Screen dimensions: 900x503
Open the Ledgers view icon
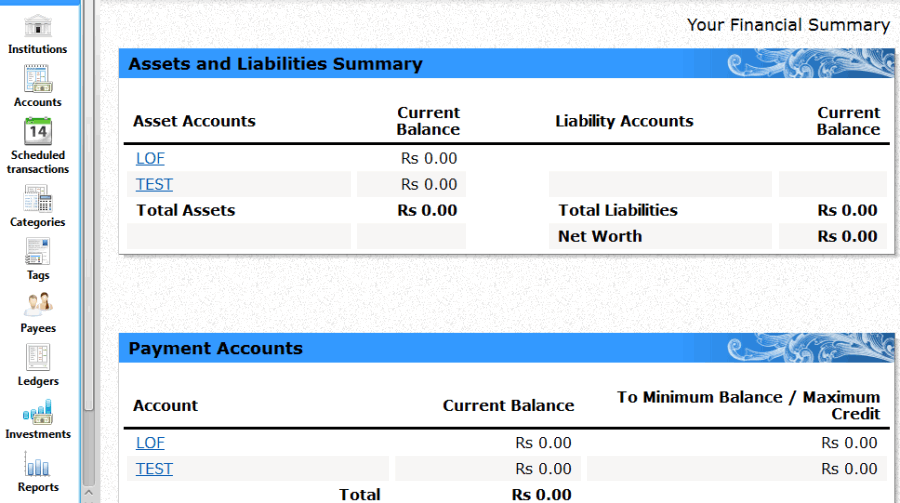[38, 357]
